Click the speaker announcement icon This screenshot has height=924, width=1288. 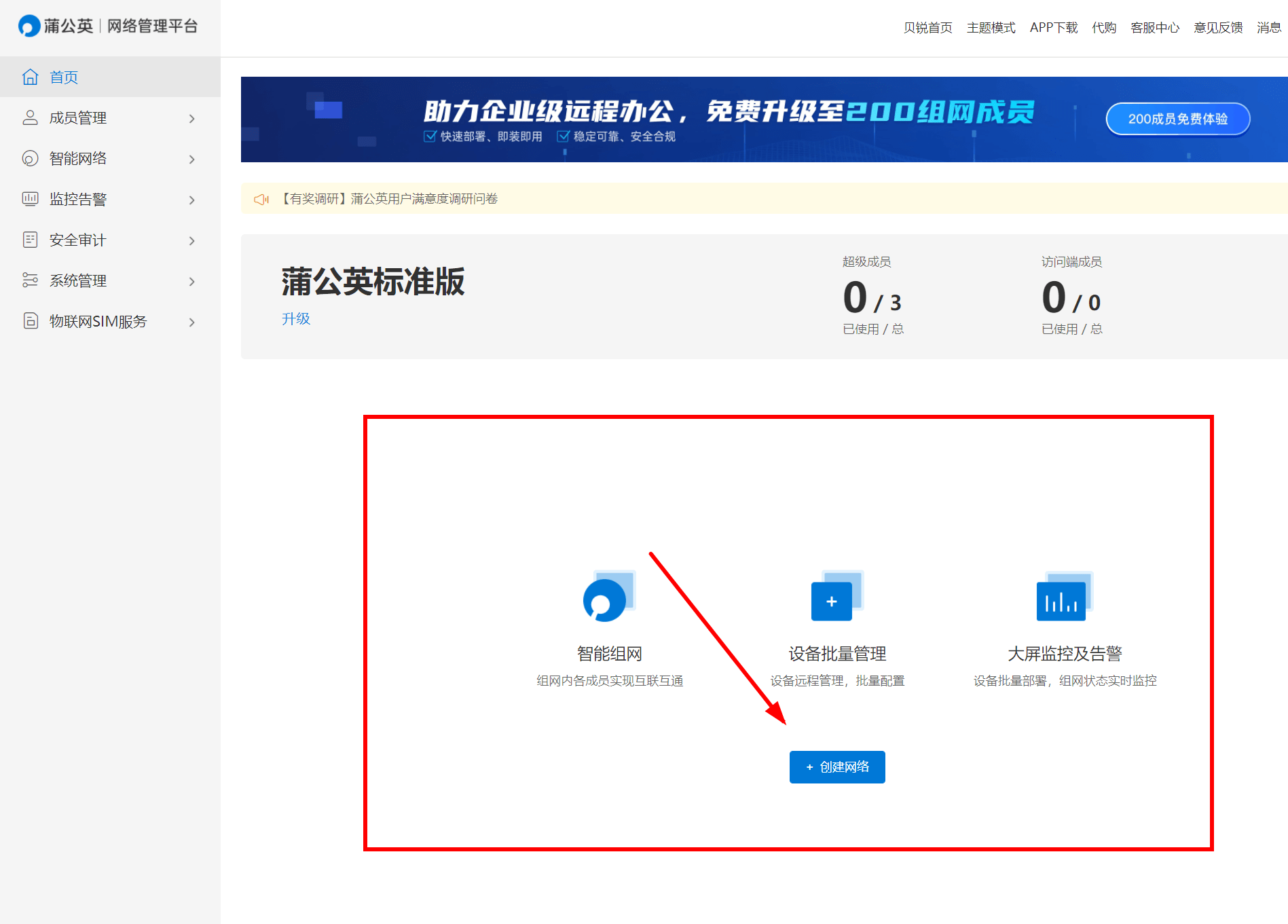[x=261, y=199]
